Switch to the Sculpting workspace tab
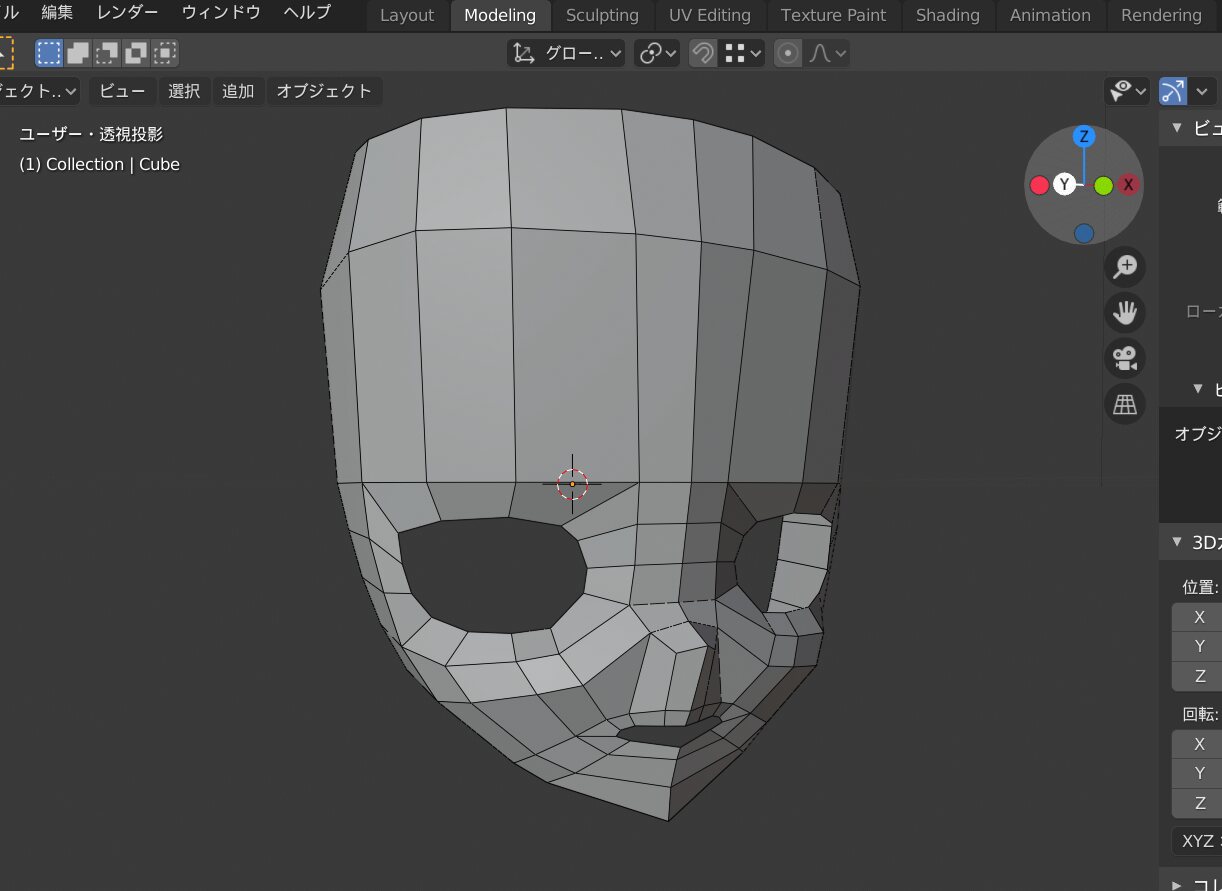The width and height of the screenshot is (1222, 891). (x=602, y=15)
